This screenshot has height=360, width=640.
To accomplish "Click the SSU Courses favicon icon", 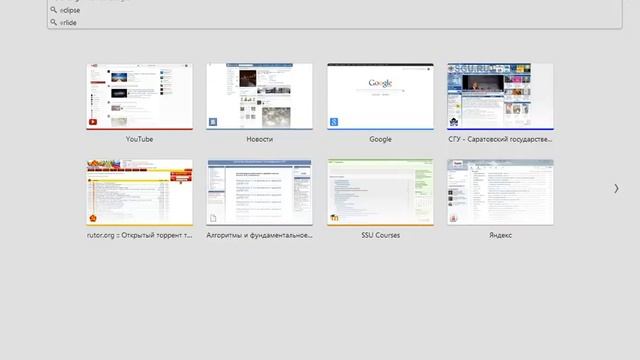I will tap(334, 218).
